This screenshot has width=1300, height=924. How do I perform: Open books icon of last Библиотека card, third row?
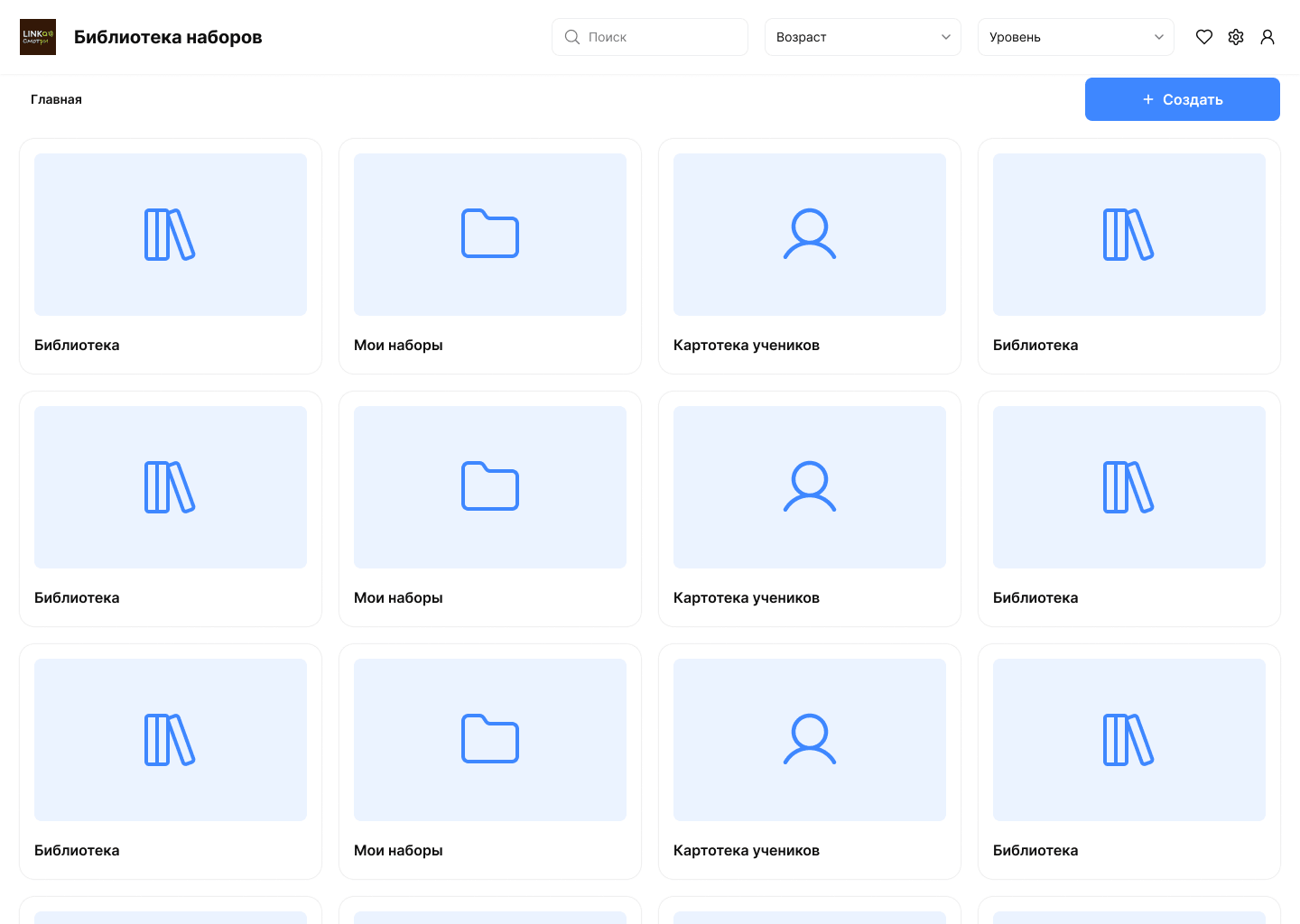pos(1128,740)
